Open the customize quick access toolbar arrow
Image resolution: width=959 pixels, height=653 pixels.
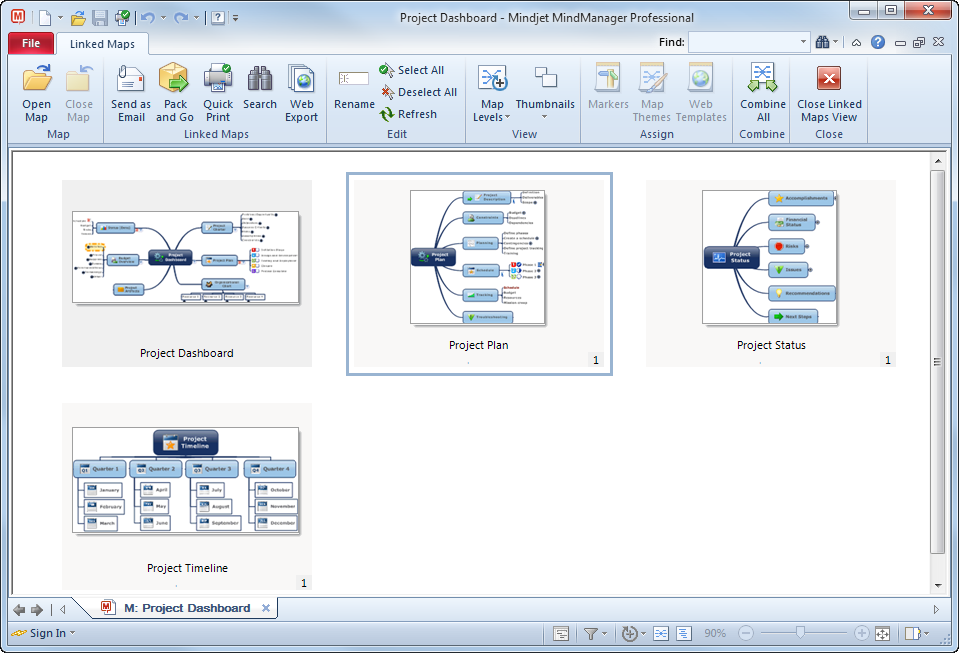[x=235, y=18]
